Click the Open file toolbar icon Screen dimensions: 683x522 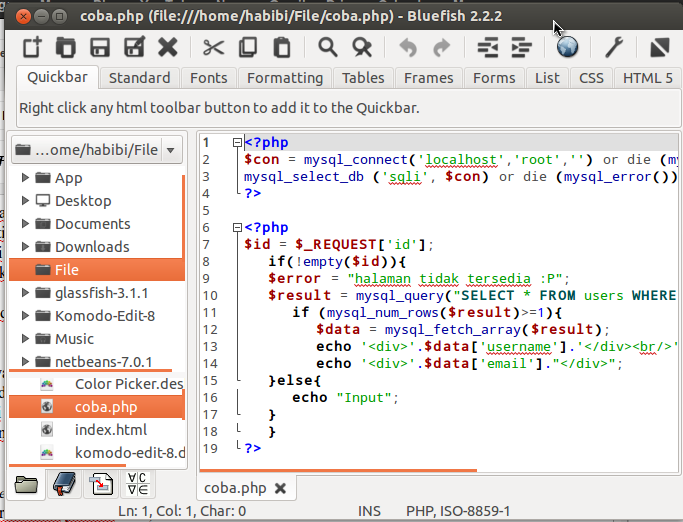click(66, 47)
